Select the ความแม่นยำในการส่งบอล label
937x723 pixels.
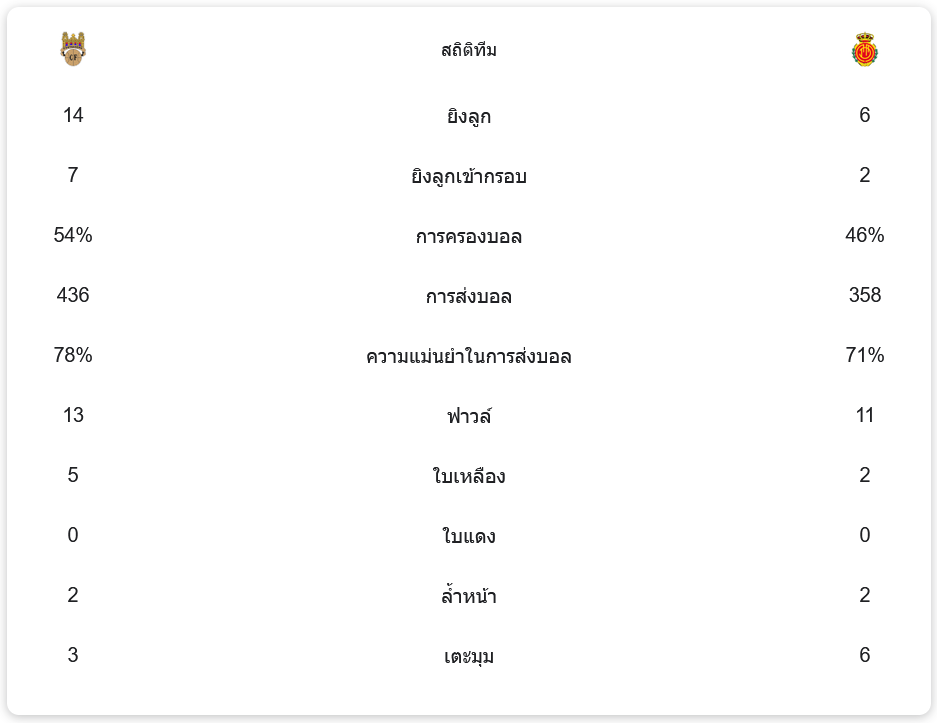[x=468, y=356]
